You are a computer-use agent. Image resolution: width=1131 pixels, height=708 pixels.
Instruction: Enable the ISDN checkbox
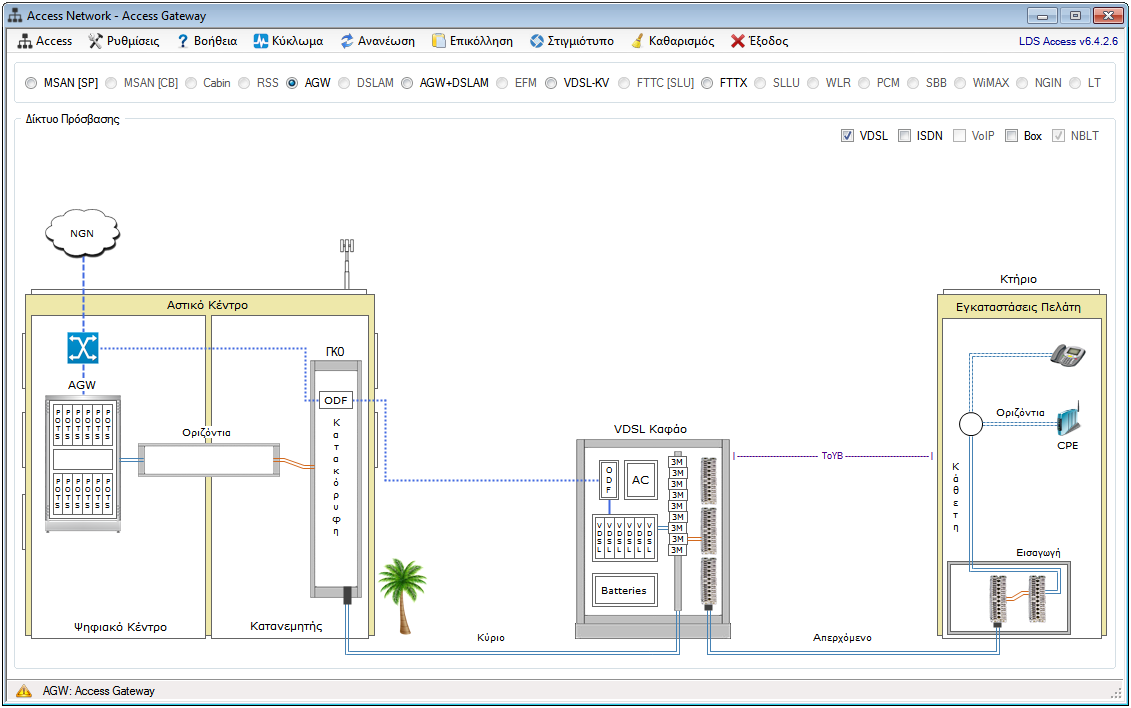coord(904,136)
